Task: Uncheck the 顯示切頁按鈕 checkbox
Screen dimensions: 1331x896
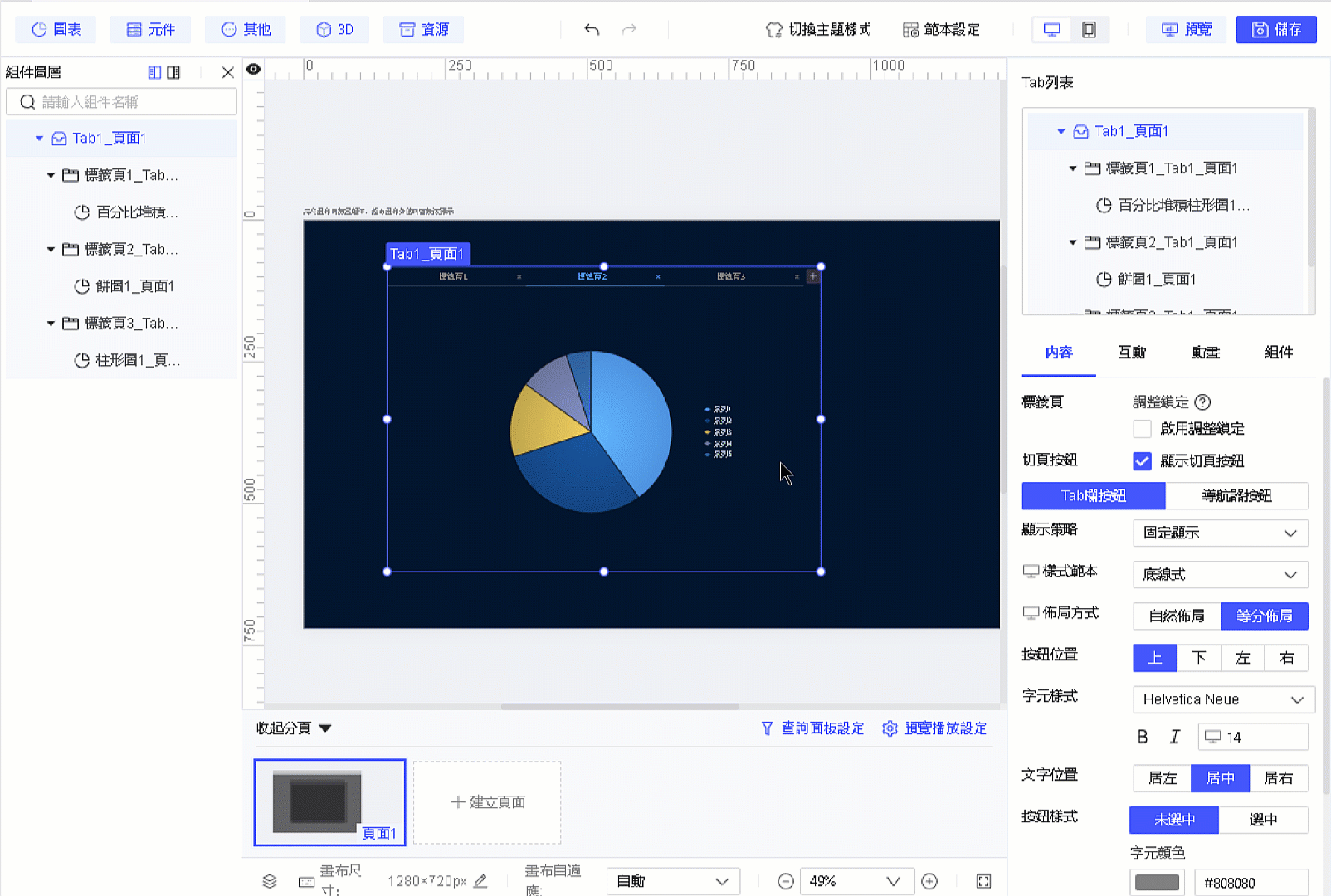Action: 1143,461
